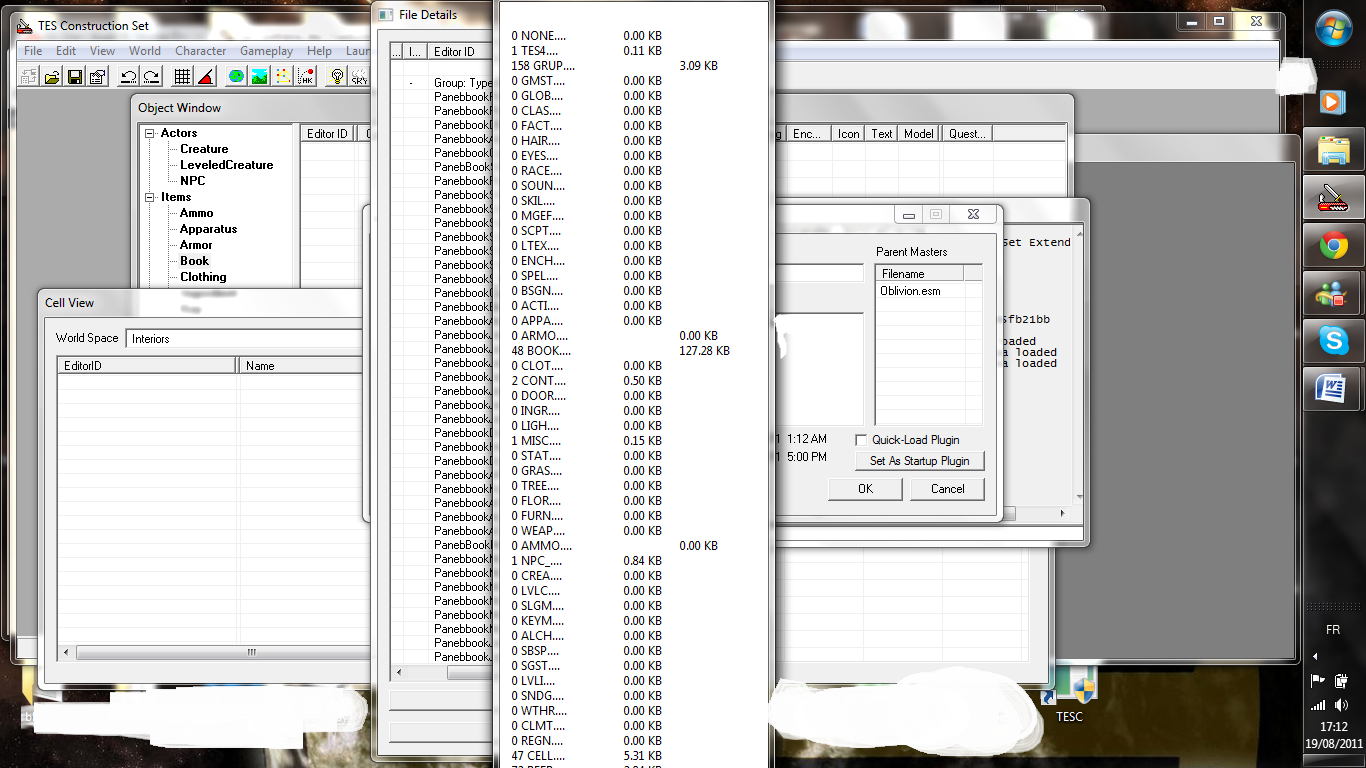This screenshot has height=768, width=1366.
Task: Select Armor under Items
Action: coord(196,245)
